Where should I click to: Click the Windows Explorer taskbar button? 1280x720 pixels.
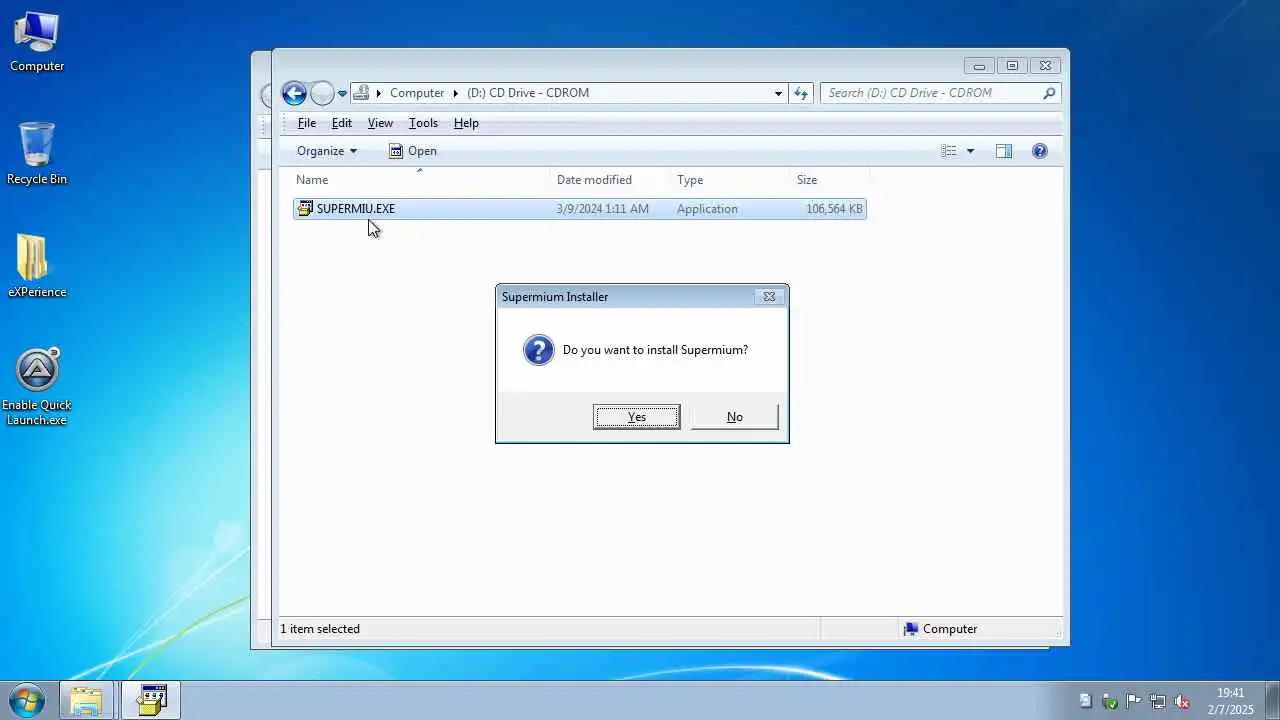86,700
